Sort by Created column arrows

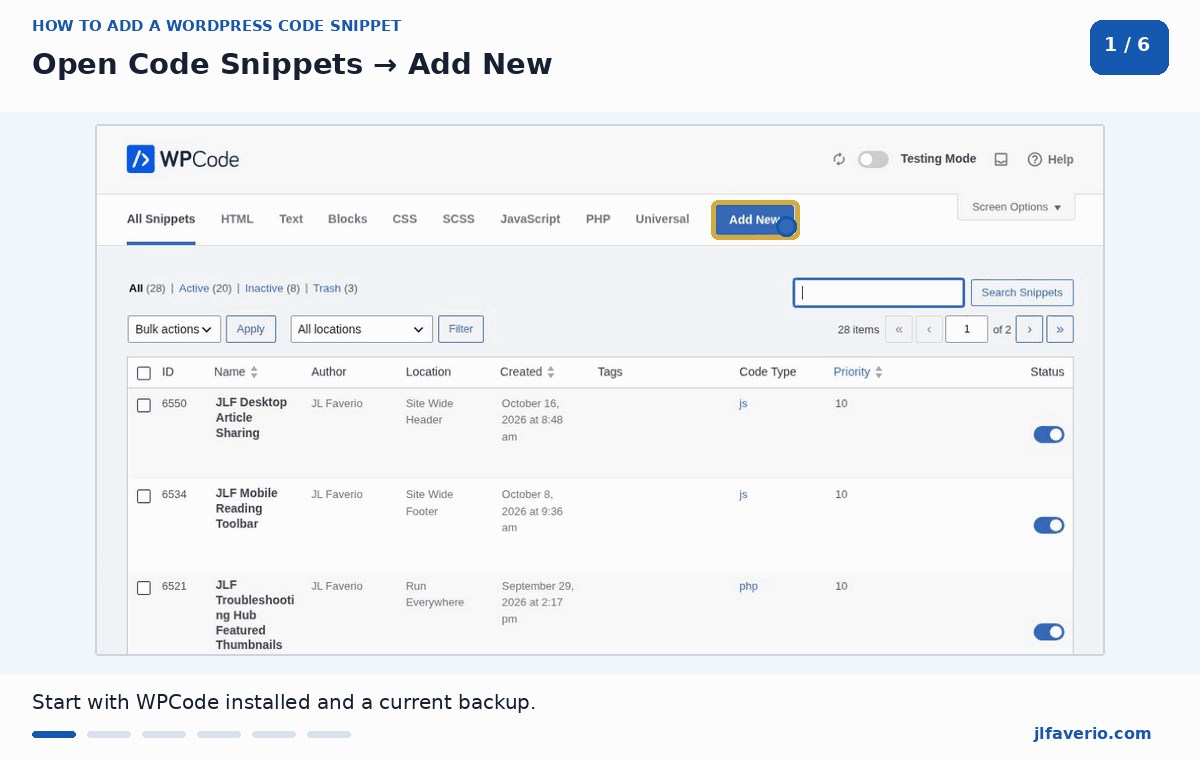point(551,372)
